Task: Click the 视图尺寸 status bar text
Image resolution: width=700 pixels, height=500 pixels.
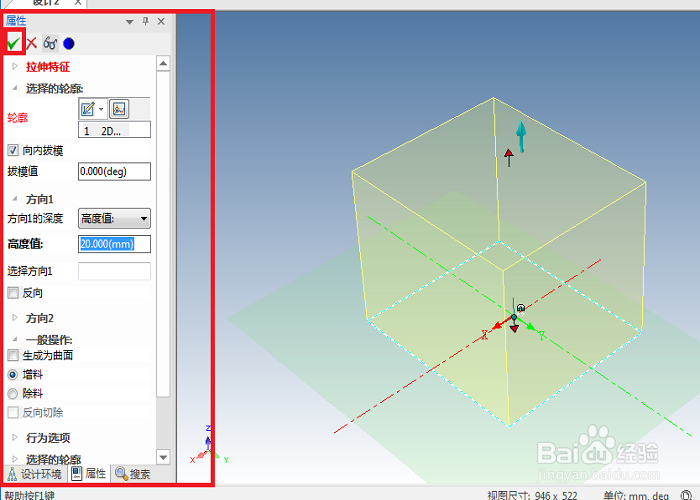Action: (x=532, y=495)
